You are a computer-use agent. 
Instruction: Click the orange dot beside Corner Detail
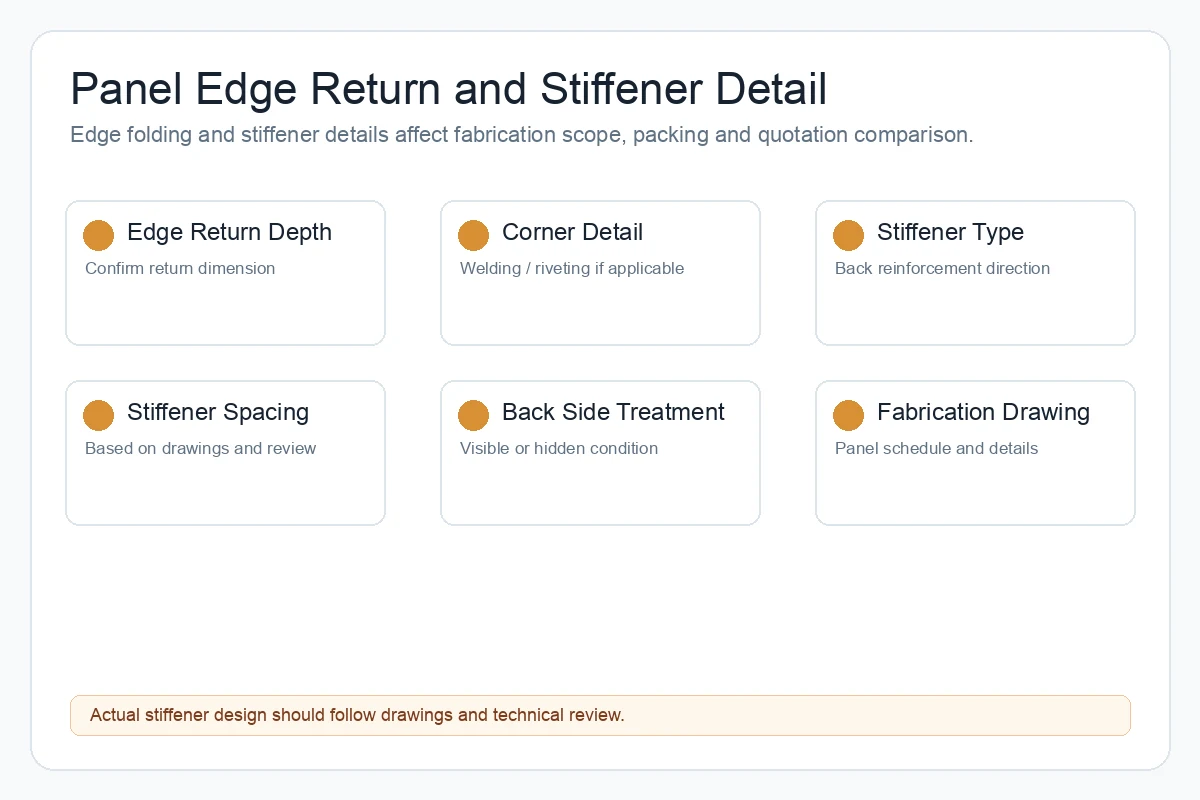(473, 235)
